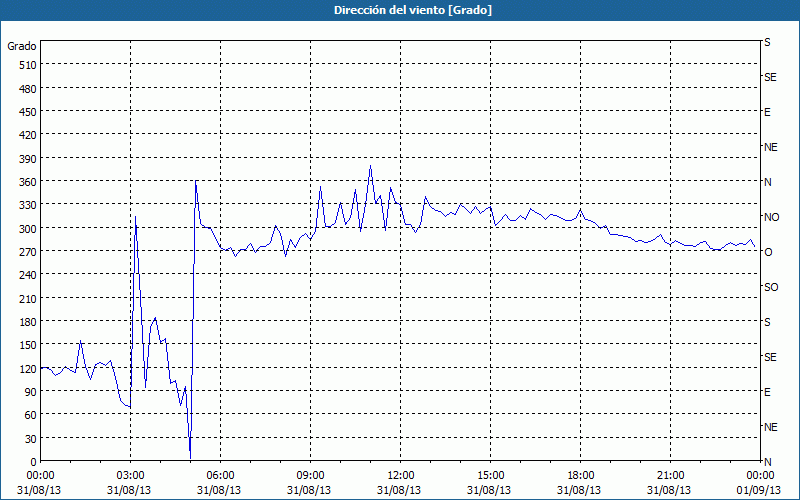Select the "Grado" axis unit label
This screenshot has height=500, width=800.
pyautogui.click(x=22, y=46)
